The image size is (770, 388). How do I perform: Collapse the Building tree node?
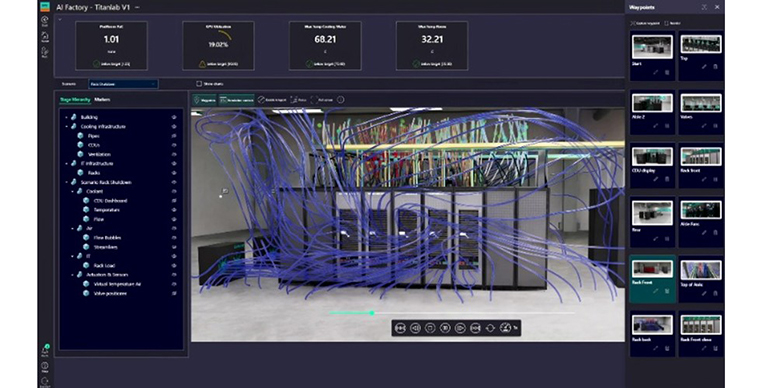point(67,117)
